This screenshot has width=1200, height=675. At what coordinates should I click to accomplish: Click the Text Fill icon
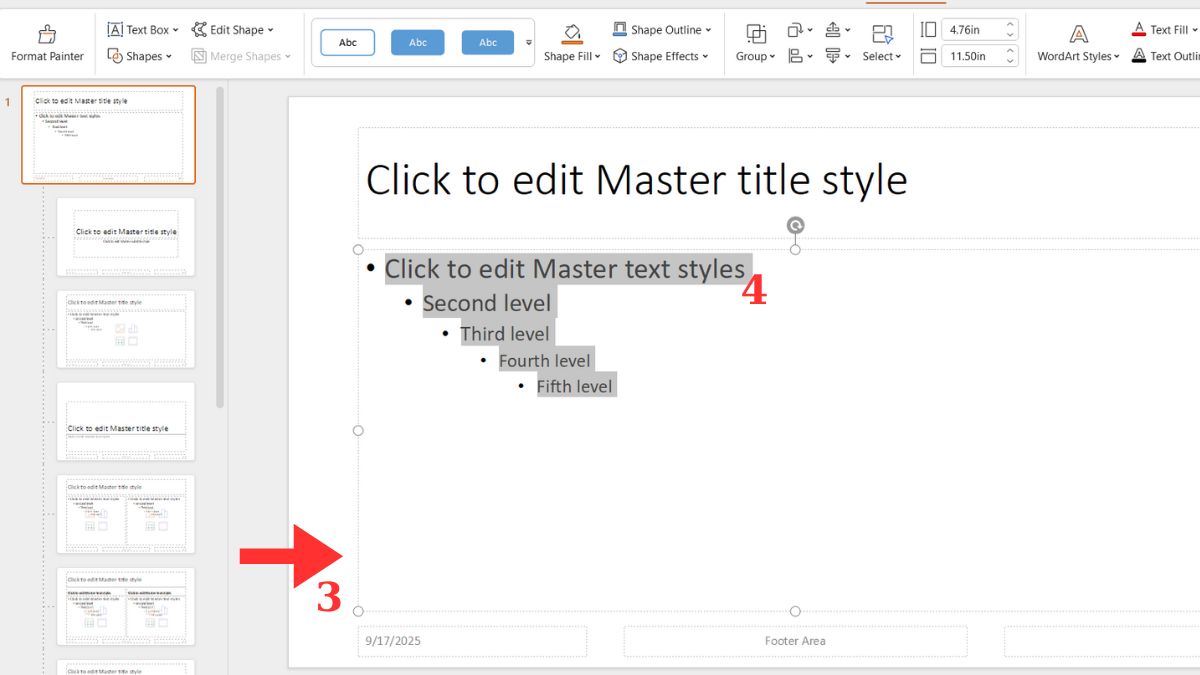[x=1138, y=30]
